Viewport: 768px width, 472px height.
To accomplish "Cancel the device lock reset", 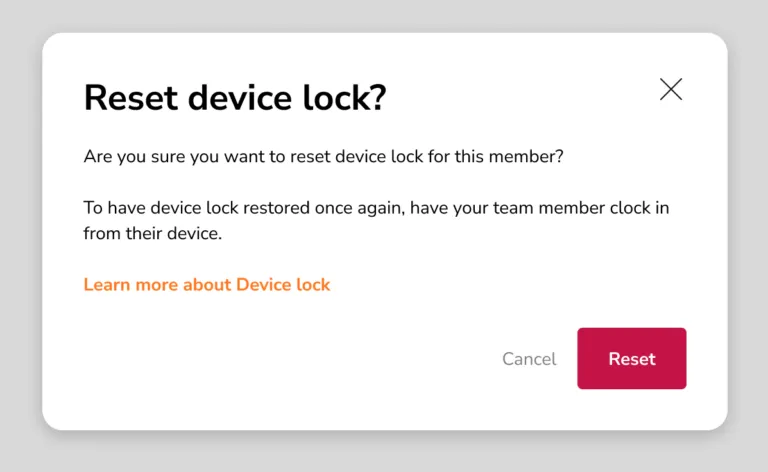I will (x=529, y=359).
